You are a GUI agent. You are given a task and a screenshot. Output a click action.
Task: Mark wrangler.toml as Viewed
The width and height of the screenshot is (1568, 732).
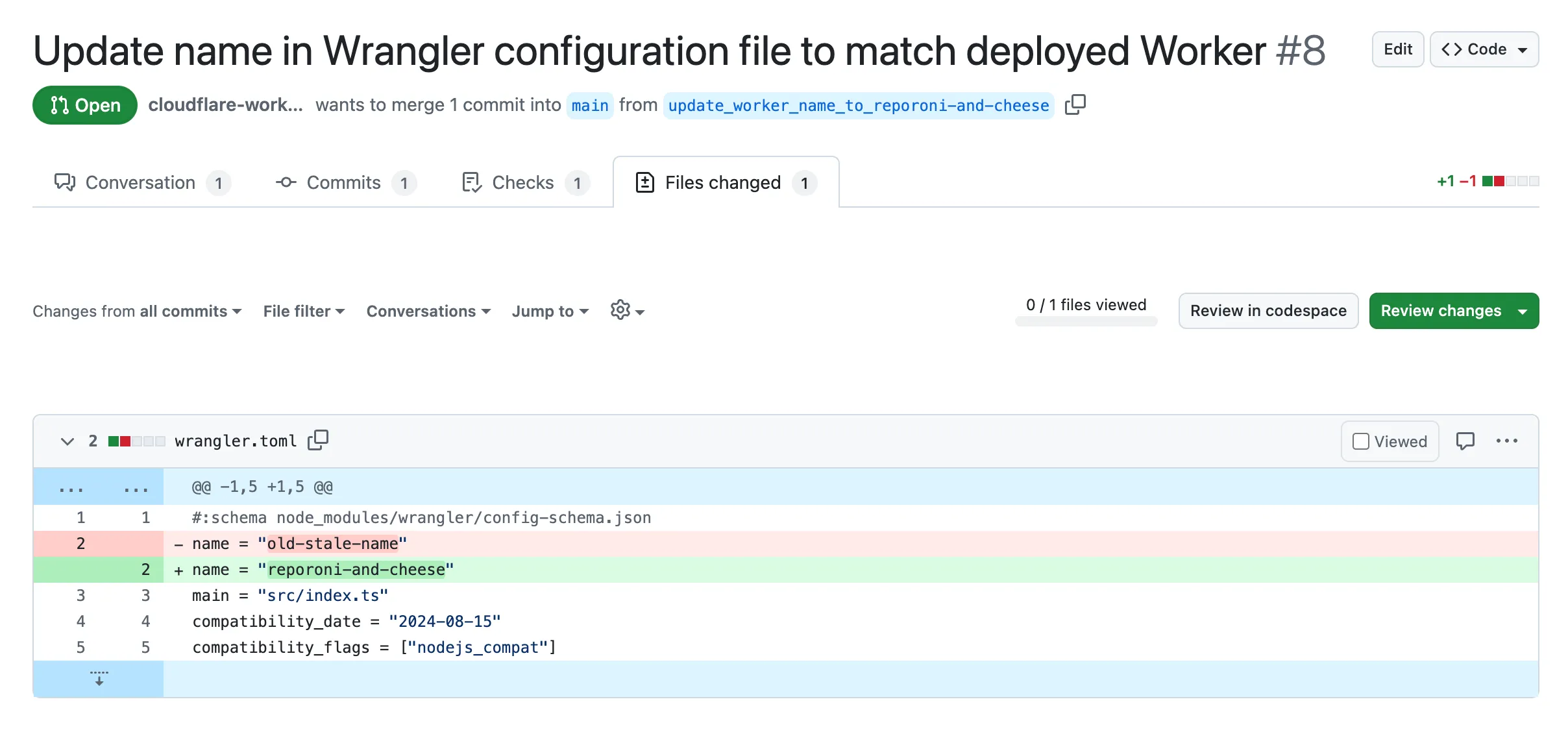pos(1361,441)
